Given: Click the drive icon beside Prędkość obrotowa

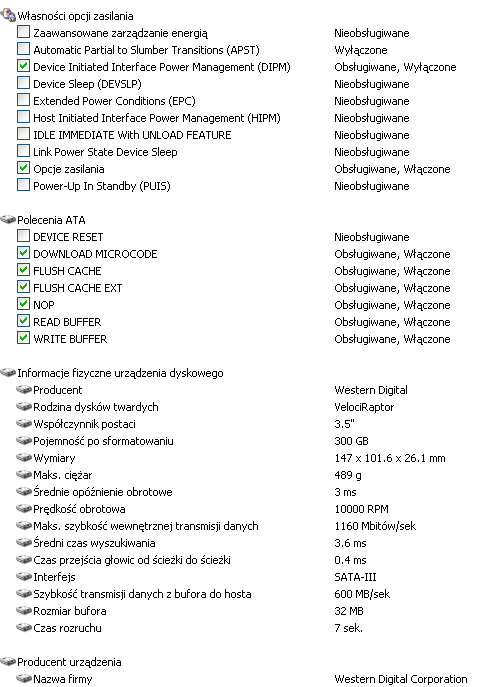Looking at the screenshot, I should click(24, 509).
